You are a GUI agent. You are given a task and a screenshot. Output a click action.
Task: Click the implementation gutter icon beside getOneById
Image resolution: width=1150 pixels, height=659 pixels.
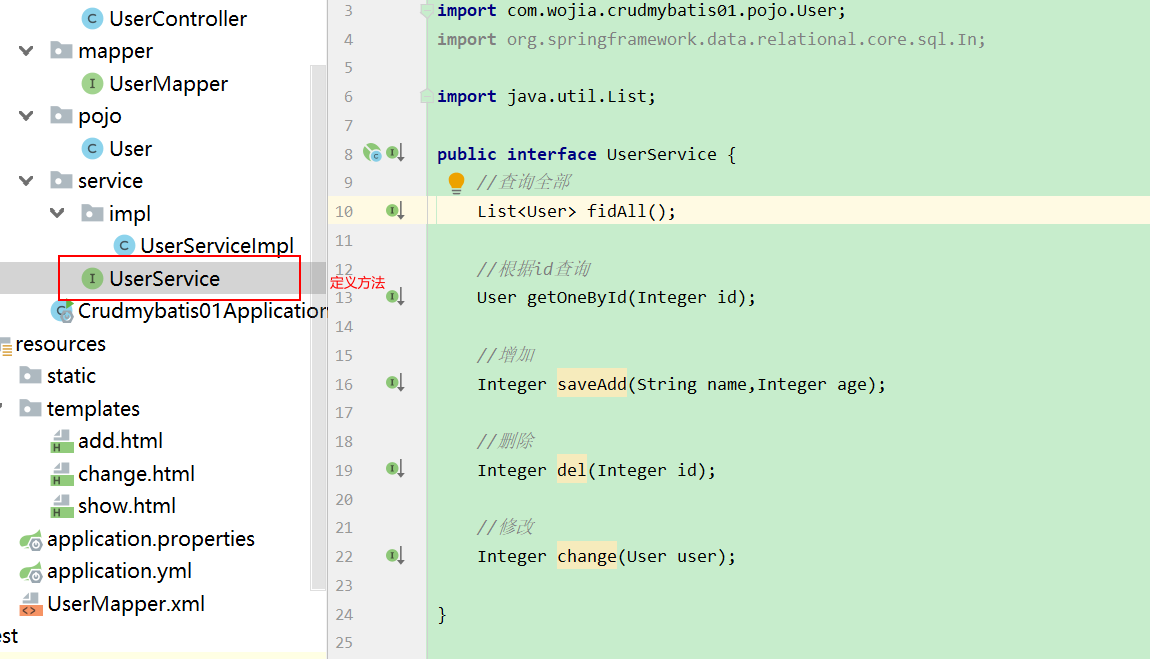click(x=395, y=297)
